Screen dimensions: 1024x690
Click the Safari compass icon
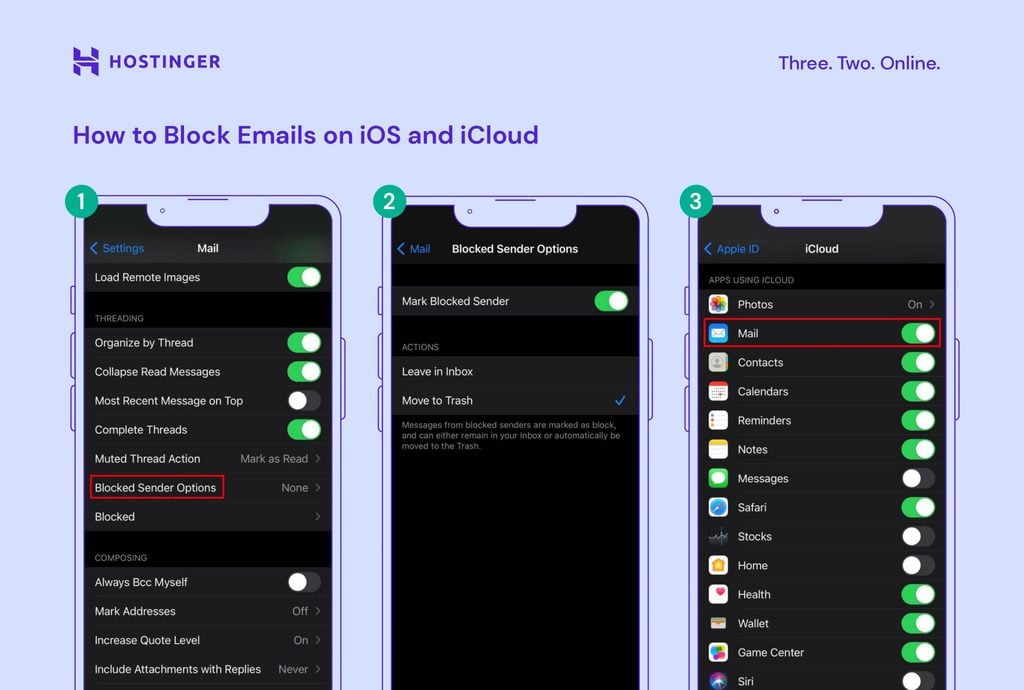click(718, 507)
